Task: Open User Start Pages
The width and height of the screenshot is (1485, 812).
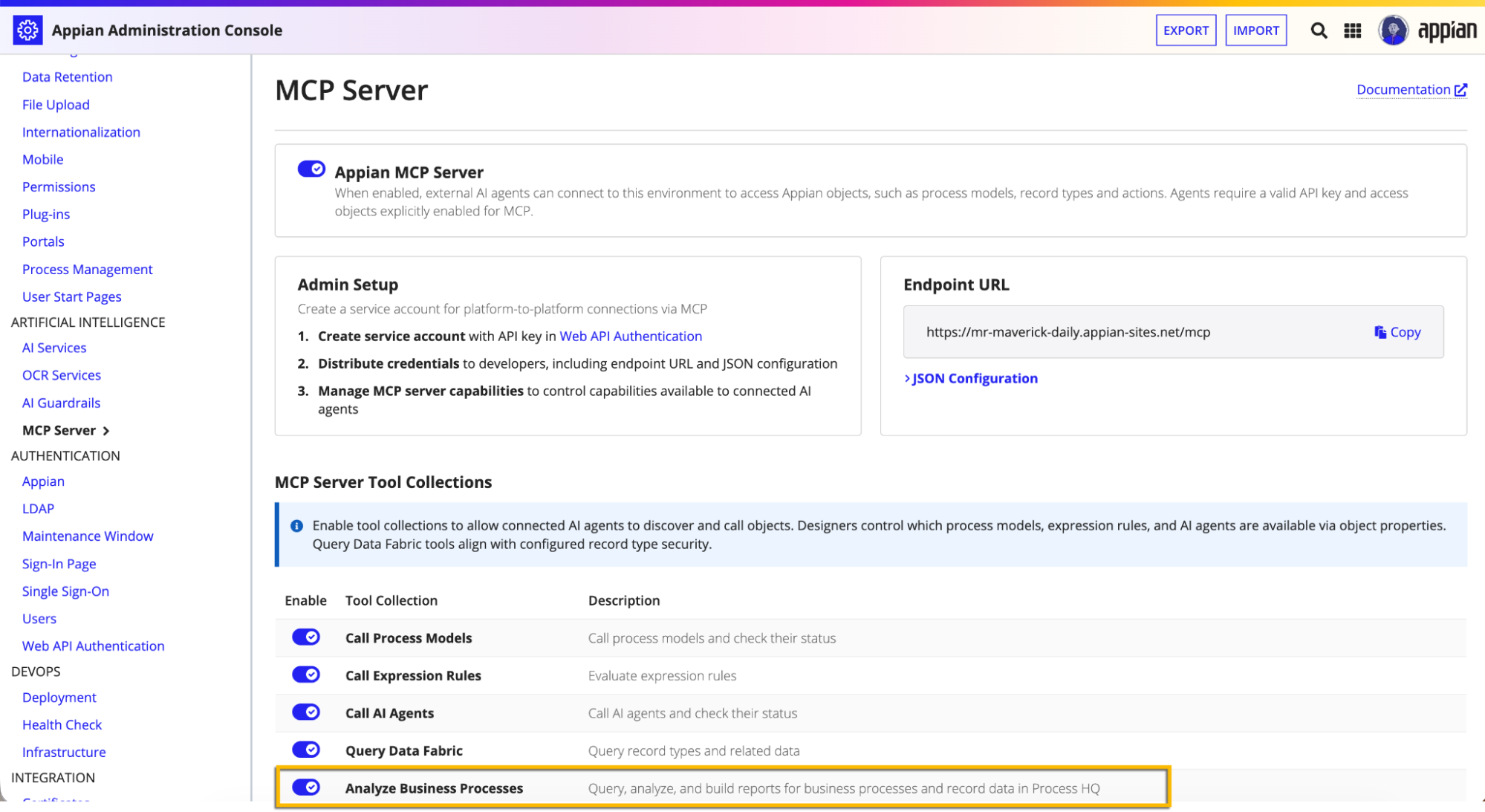Action: tap(72, 297)
